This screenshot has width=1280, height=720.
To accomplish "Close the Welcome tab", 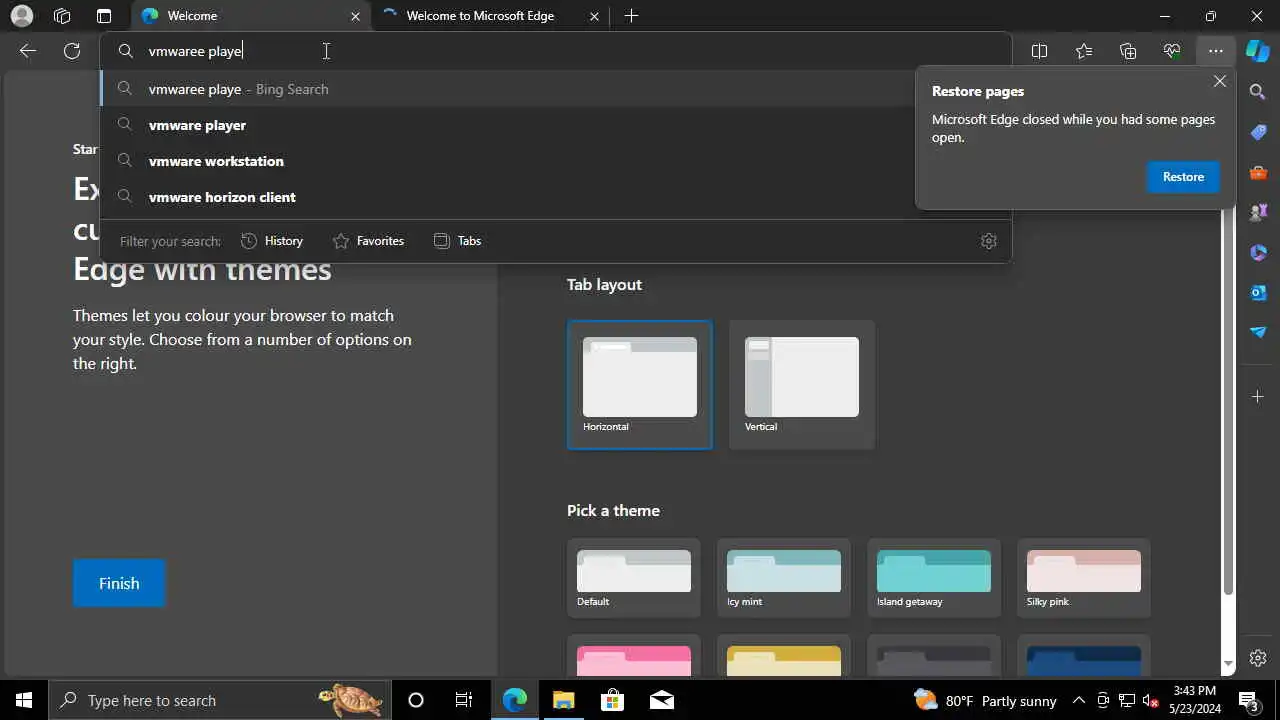I will point(355,16).
